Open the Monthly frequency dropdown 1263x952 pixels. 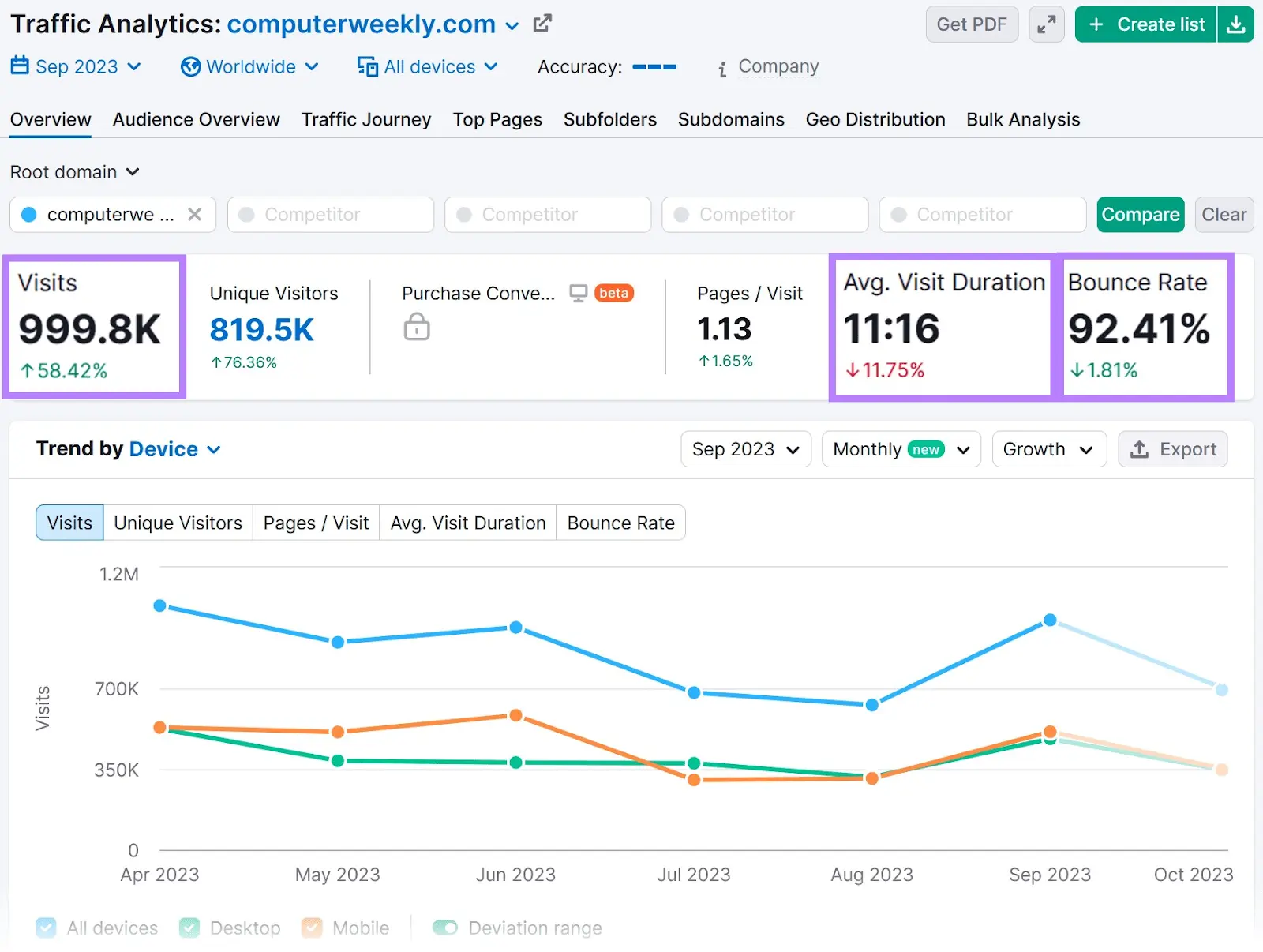click(x=900, y=448)
